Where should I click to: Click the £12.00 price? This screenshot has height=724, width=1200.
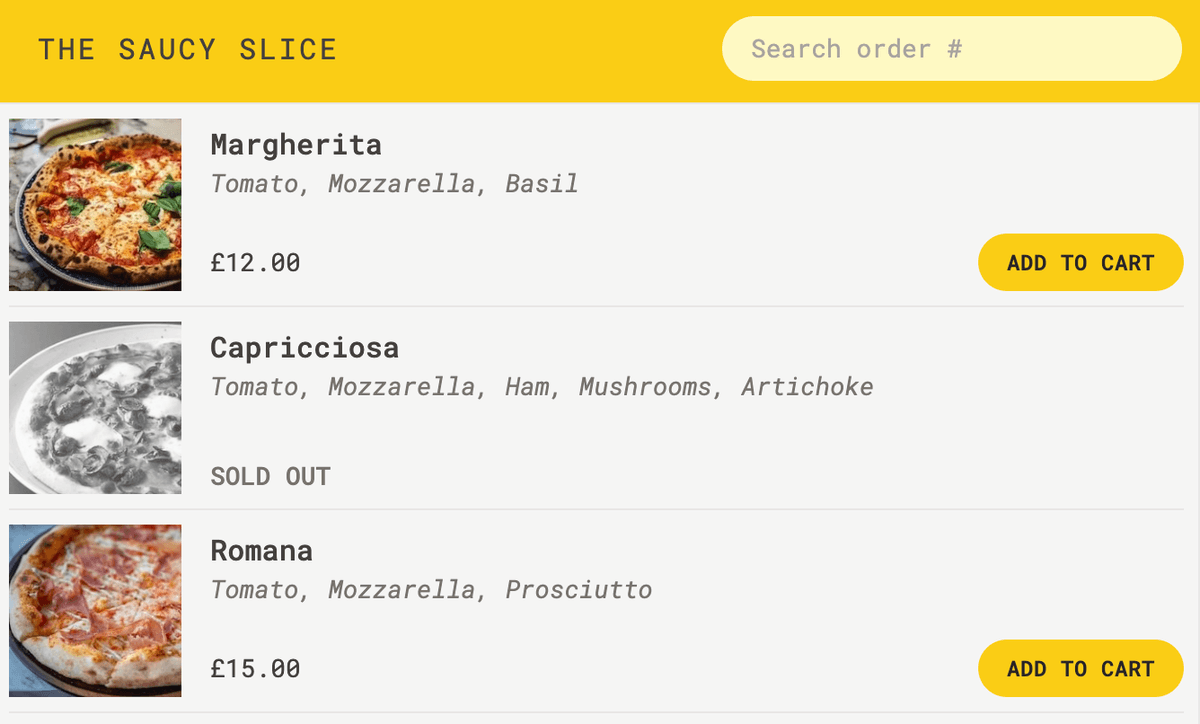(x=255, y=263)
